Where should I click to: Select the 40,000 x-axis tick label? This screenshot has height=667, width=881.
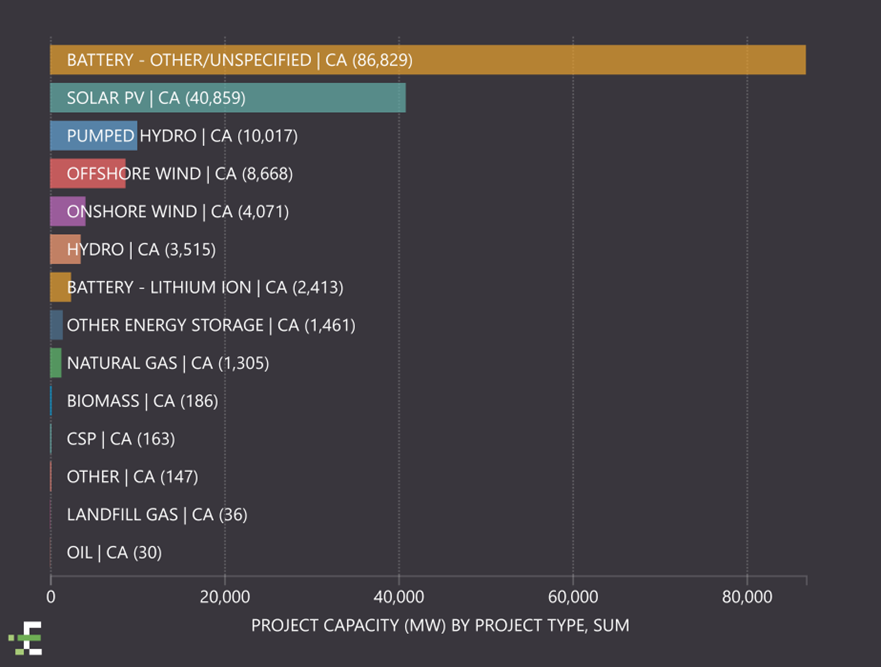coord(399,597)
